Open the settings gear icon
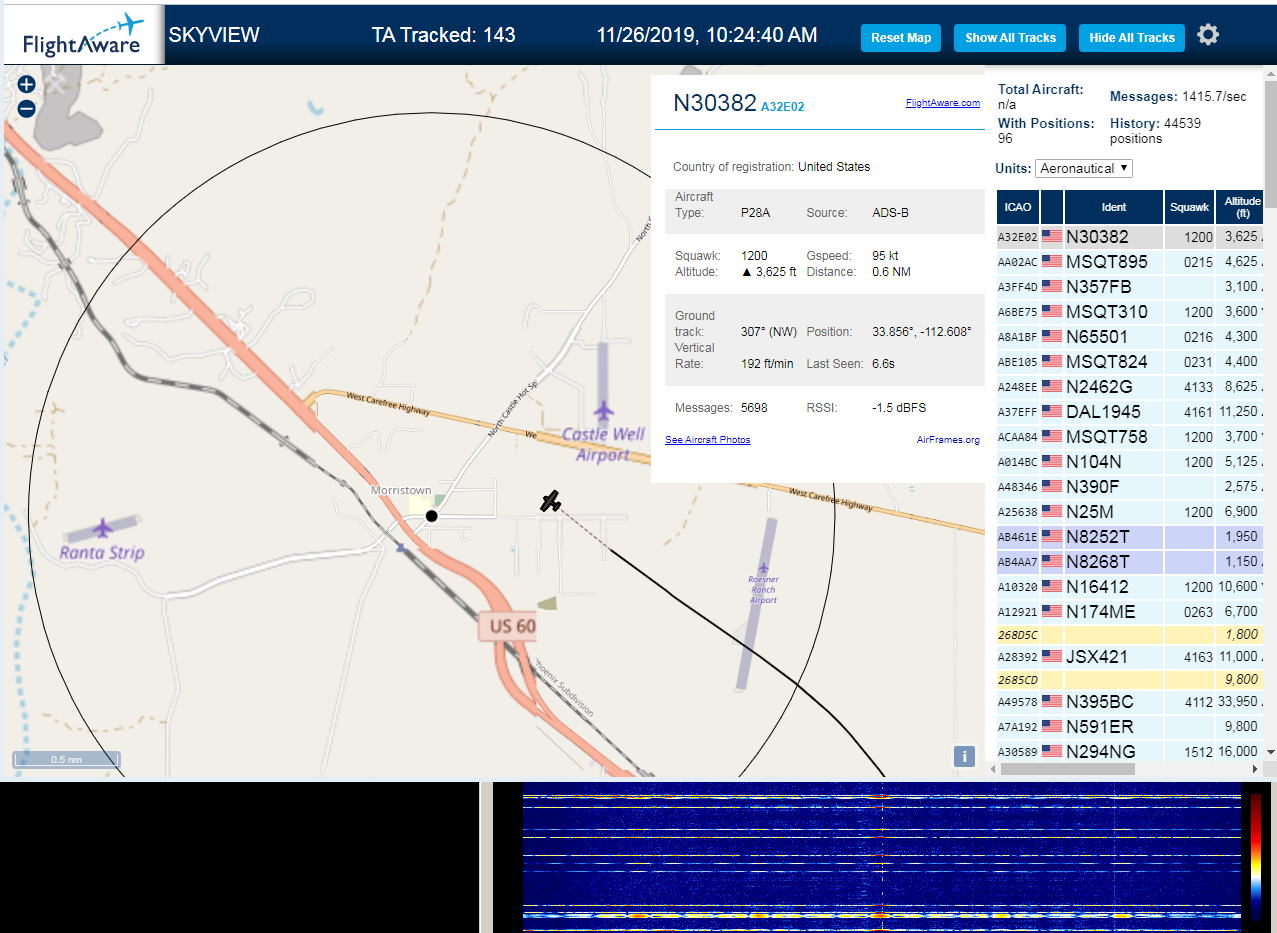The height and width of the screenshot is (933, 1277). [1208, 35]
